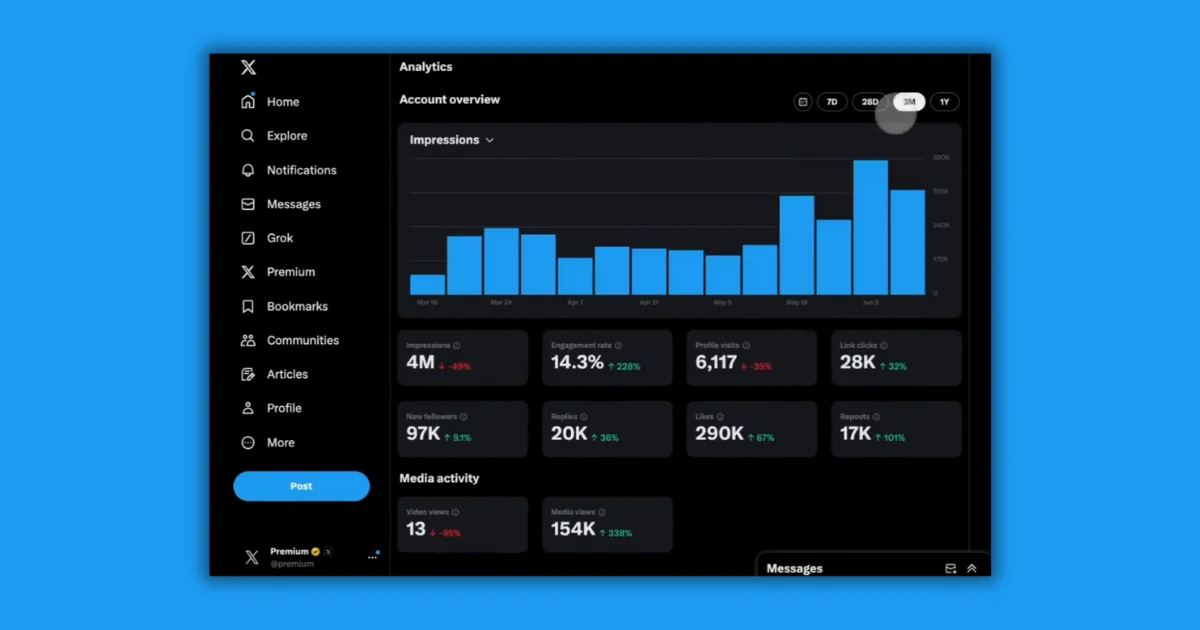1200x630 pixels.
Task: Click the 4M impressions value
Action: point(420,363)
